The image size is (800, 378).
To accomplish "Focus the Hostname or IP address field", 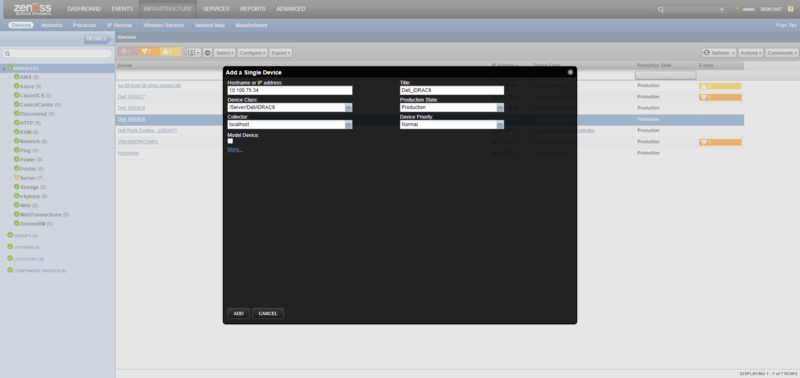I will tap(290, 90).
